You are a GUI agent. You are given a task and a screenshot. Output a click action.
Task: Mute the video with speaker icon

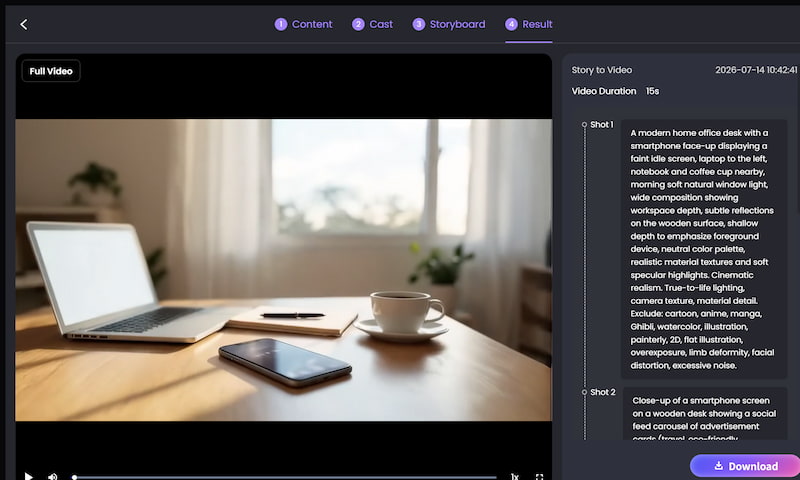point(52,476)
